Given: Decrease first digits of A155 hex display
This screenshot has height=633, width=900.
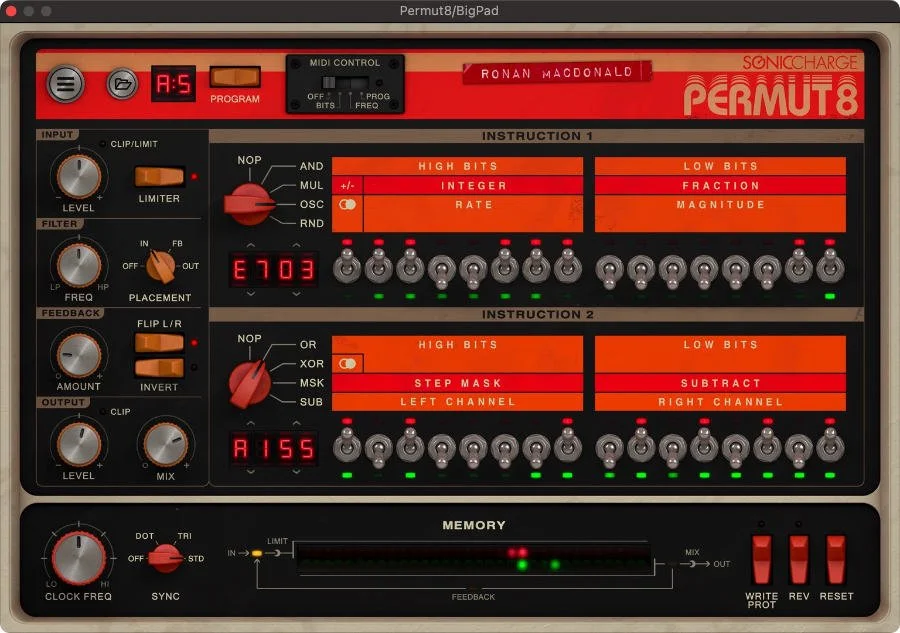Looking at the screenshot, I should 251,472.
